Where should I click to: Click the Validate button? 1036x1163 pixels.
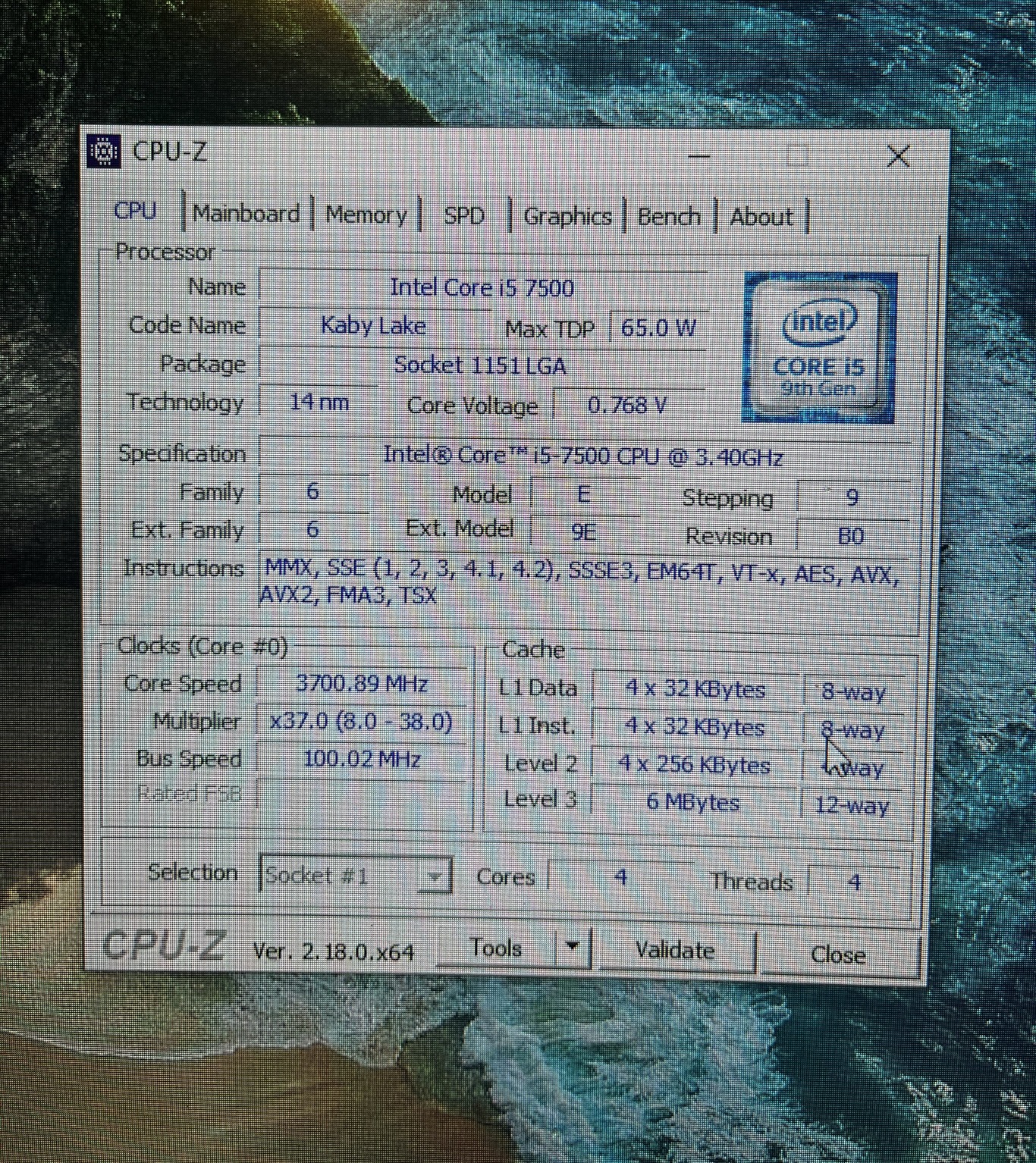675,950
